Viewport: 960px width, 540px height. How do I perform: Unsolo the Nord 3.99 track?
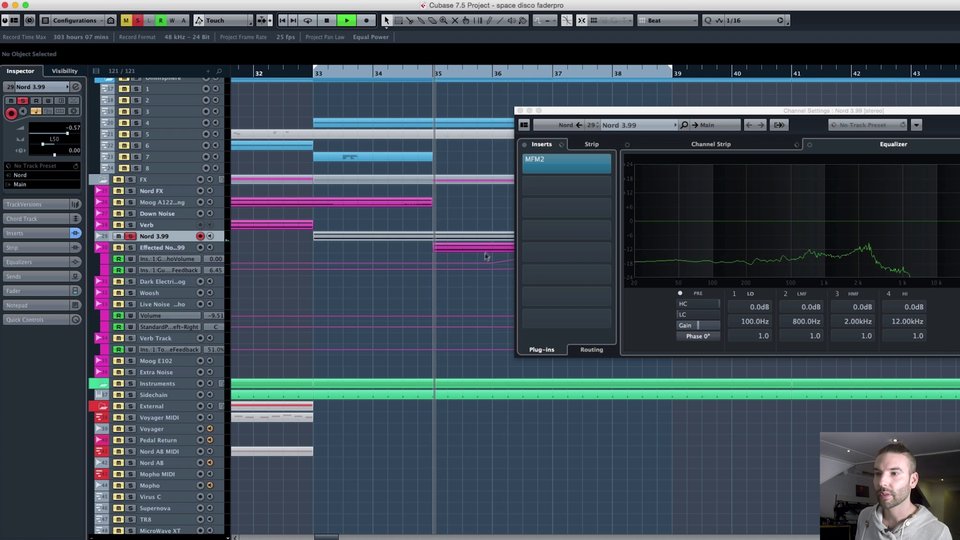tap(130, 236)
